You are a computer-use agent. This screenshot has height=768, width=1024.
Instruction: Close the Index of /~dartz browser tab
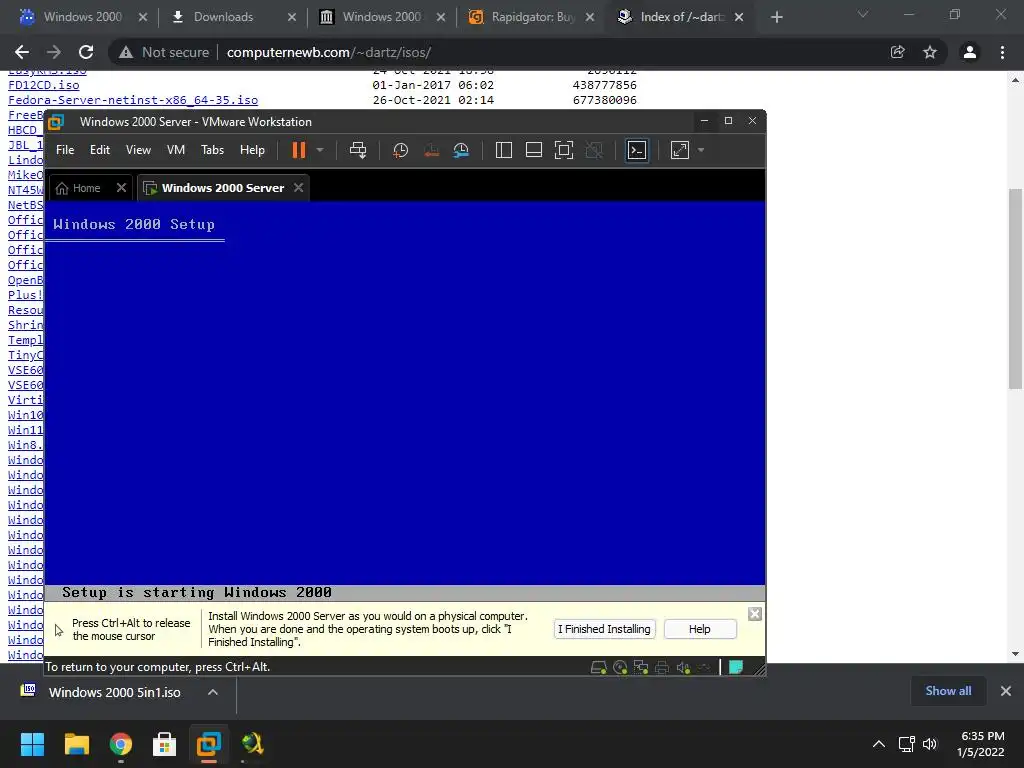(739, 17)
